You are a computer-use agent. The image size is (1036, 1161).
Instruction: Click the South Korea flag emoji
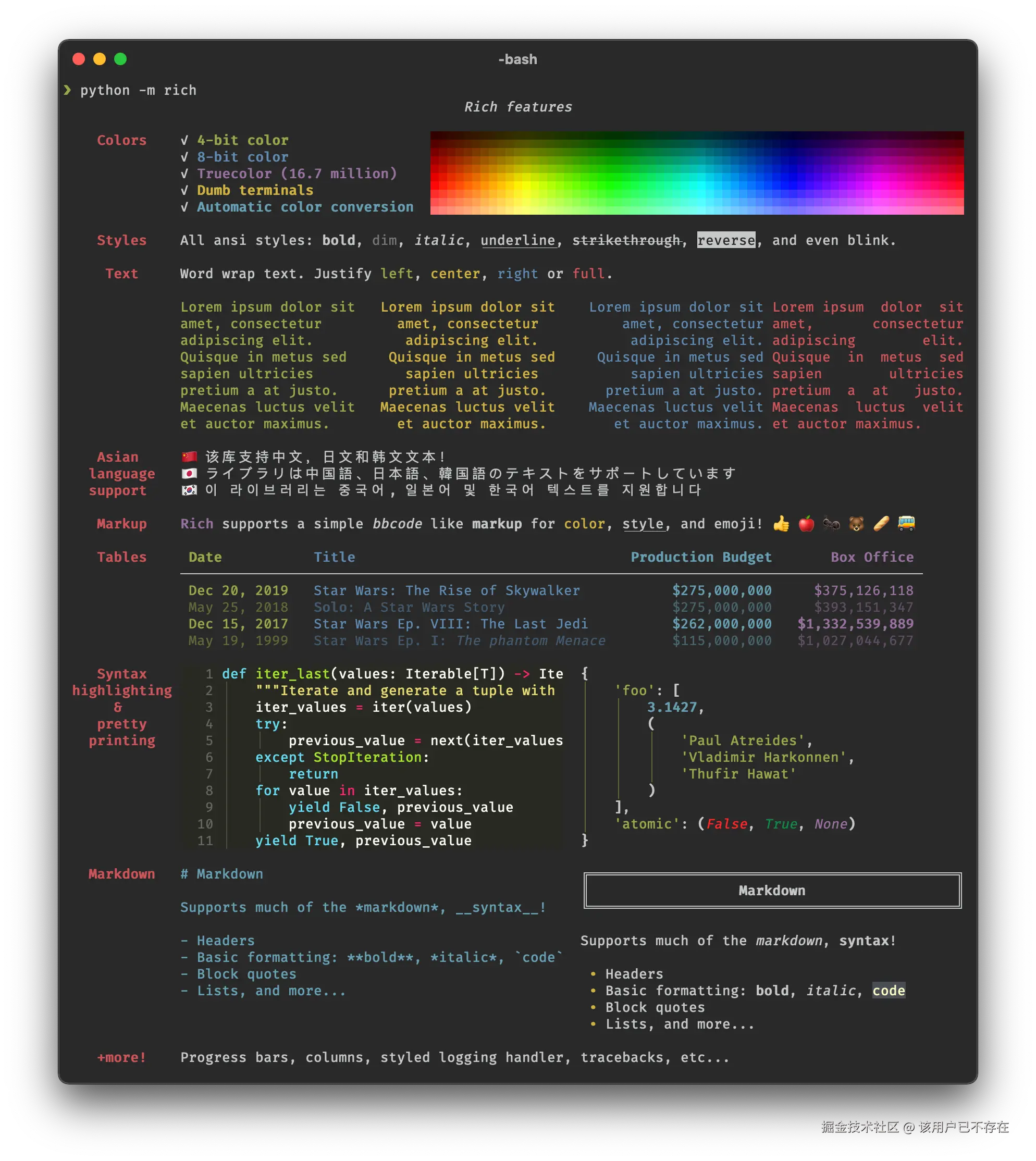(x=189, y=490)
